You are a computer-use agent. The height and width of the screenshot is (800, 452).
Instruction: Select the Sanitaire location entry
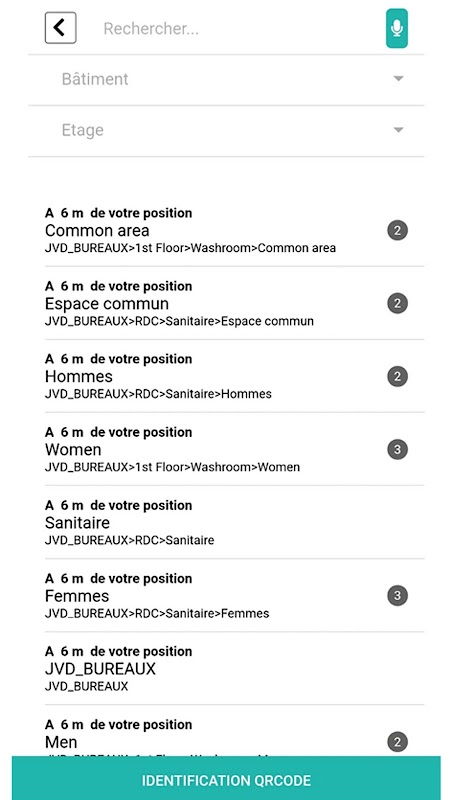pos(234,522)
